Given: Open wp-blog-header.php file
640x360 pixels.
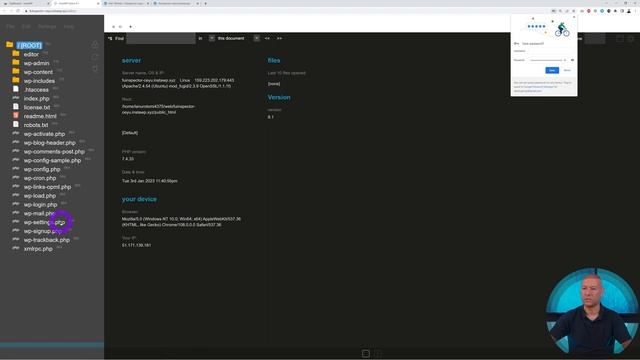Looking at the screenshot, I should [49, 143].
